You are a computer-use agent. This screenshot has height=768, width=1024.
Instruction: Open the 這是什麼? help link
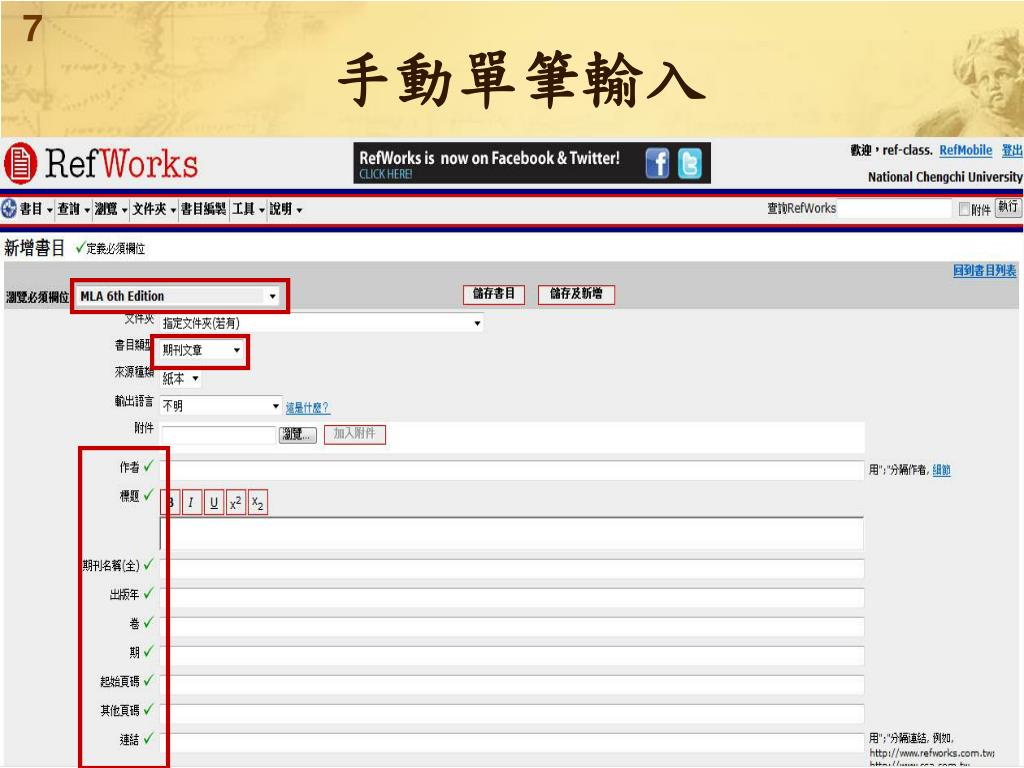(308, 408)
